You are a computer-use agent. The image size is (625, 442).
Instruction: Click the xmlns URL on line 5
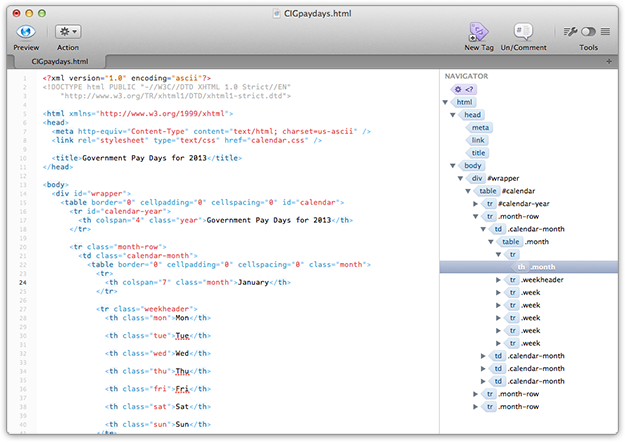pyautogui.click(x=162, y=114)
